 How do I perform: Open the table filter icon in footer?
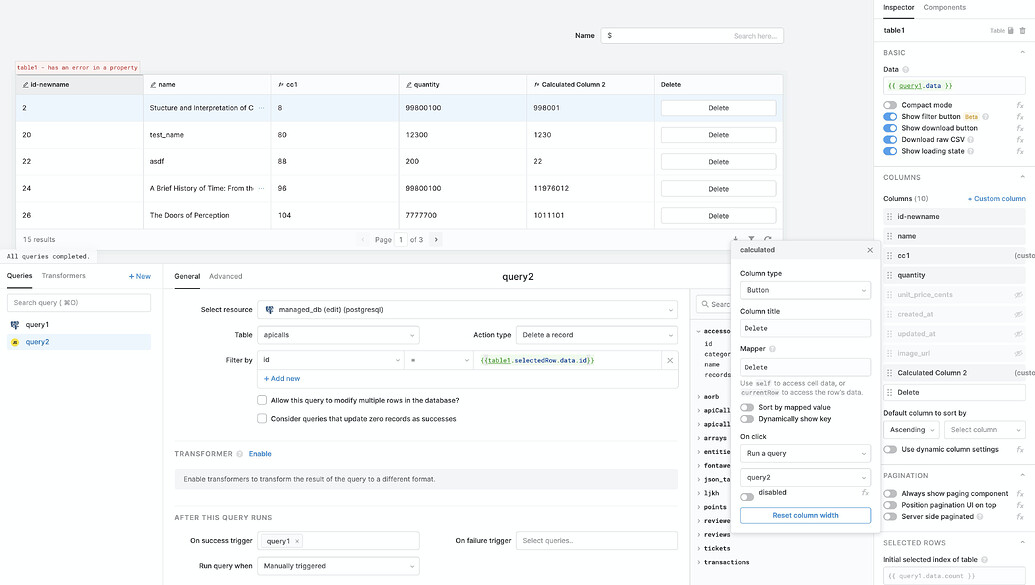(x=753, y=238)
